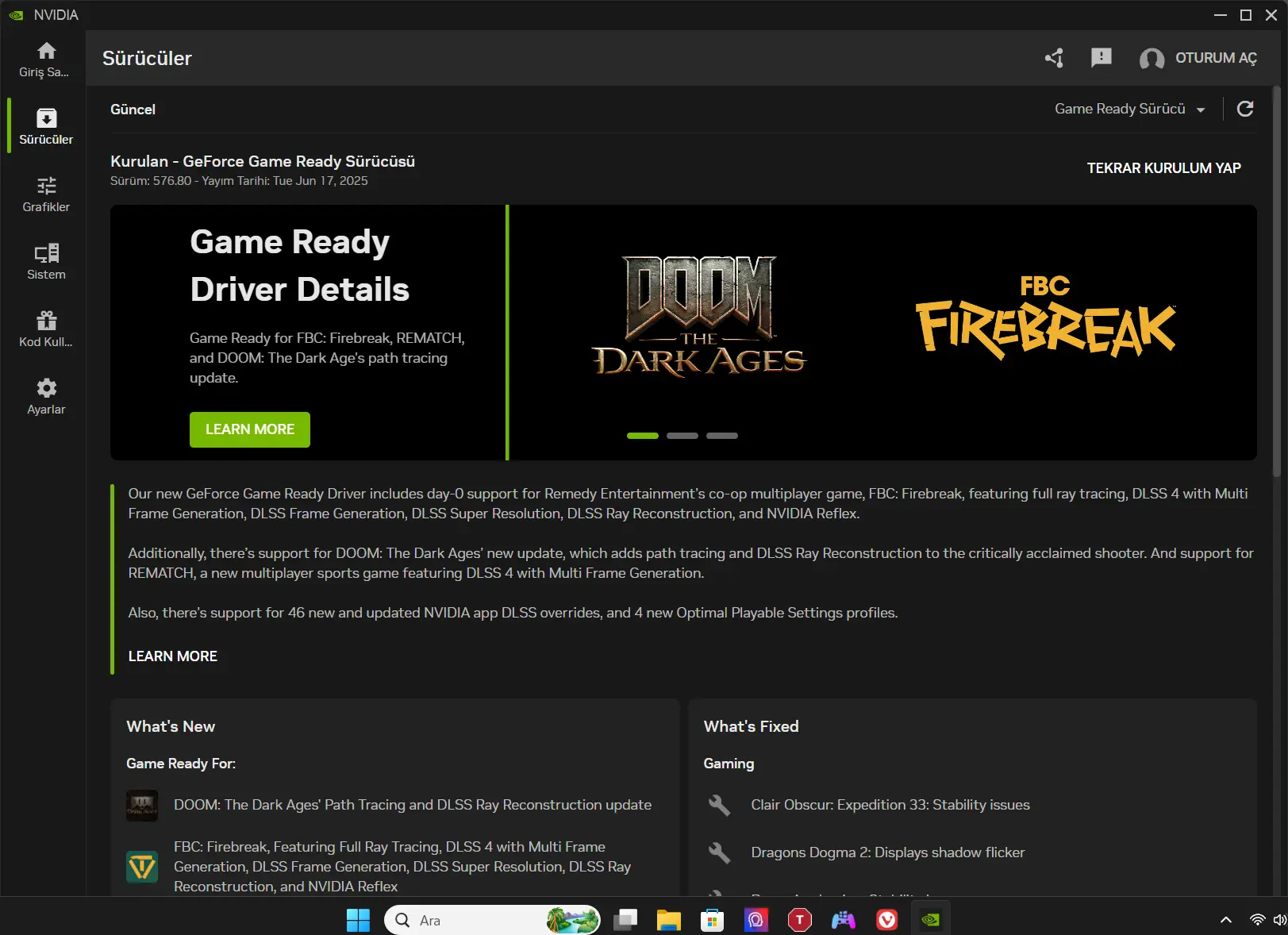Click FBC Firebreak banner logo

click(x=1045, y=317)
